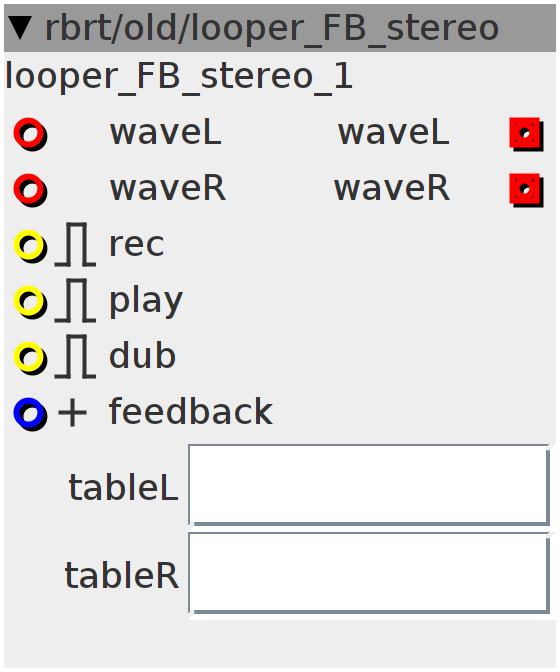Click the rbrt/old/looper_FB_stereo title bar text
Image resolution: width=560 pixels, height=672 pixels.
click(272, 28)
